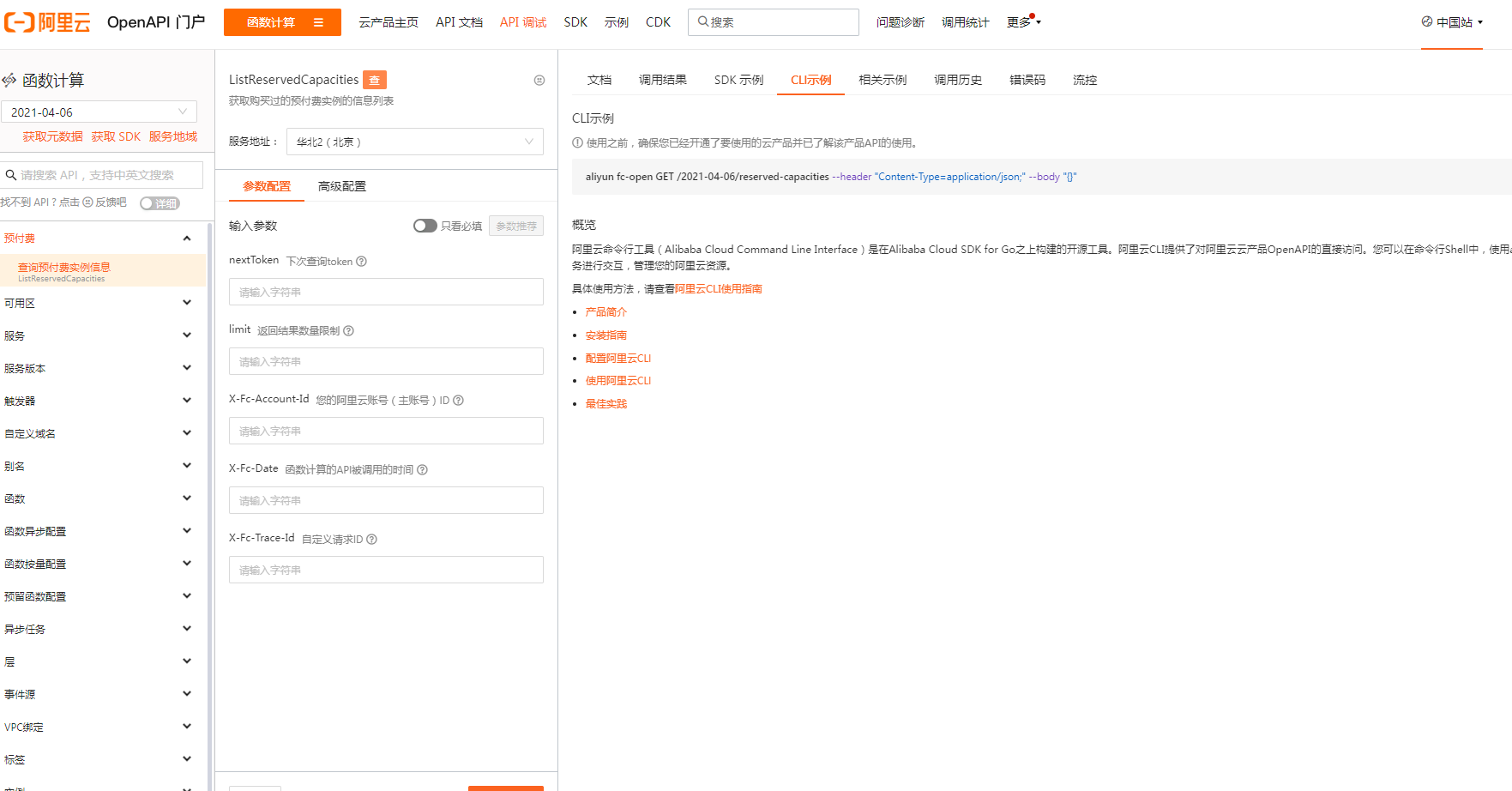Toggle the 只看必填 switch

(x=425, y=226)
